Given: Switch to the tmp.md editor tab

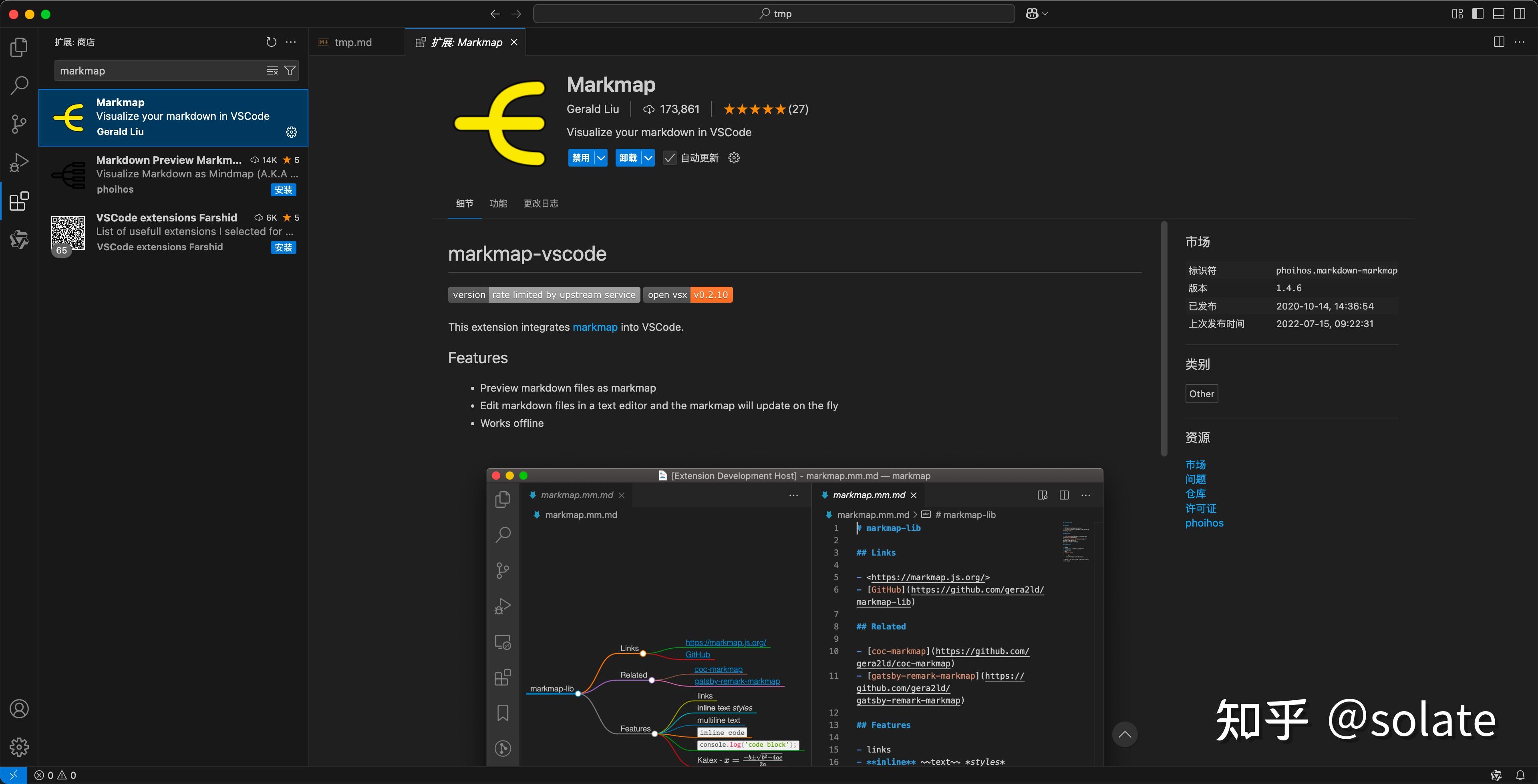Looking at the screenshot, I should click(x=352, y=42).
